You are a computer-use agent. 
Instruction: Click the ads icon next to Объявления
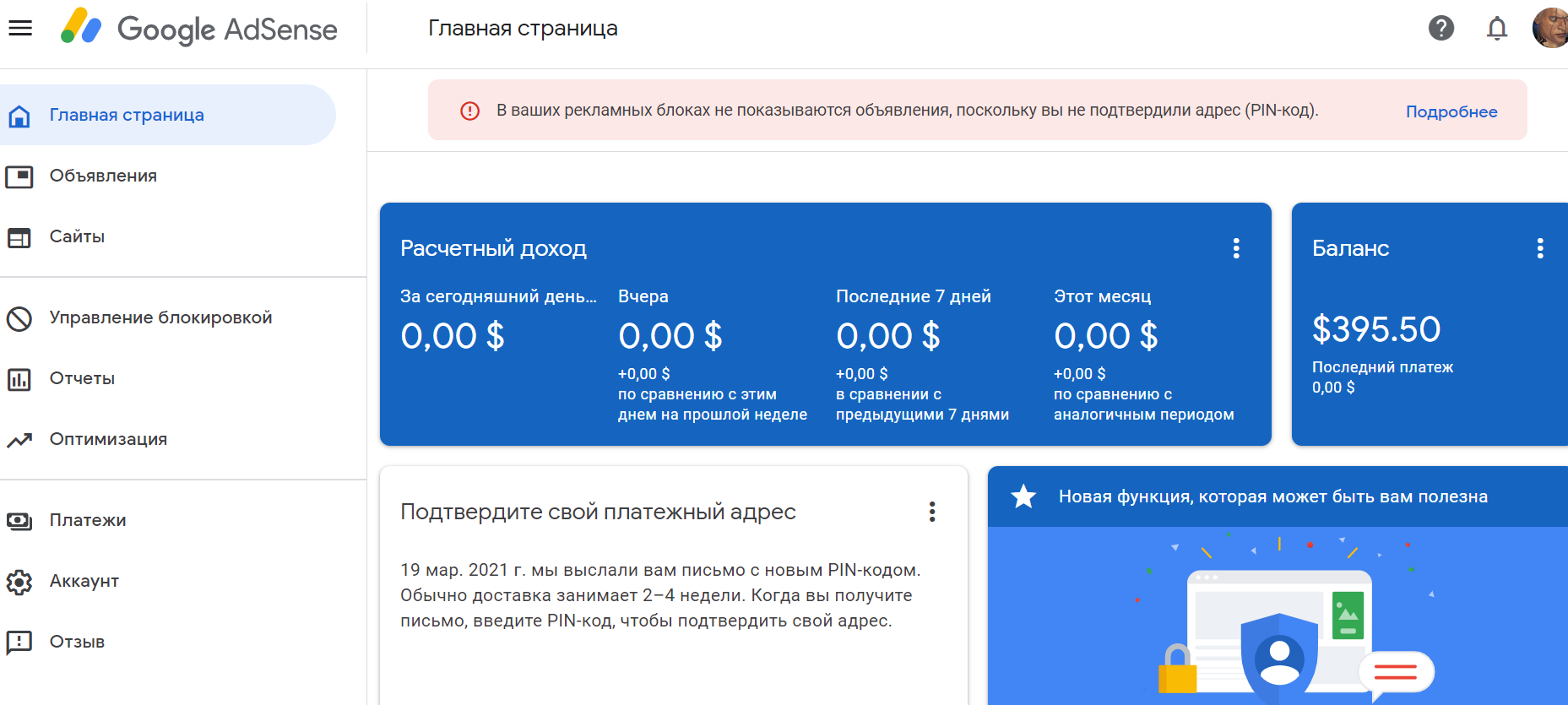coord(19,176)
